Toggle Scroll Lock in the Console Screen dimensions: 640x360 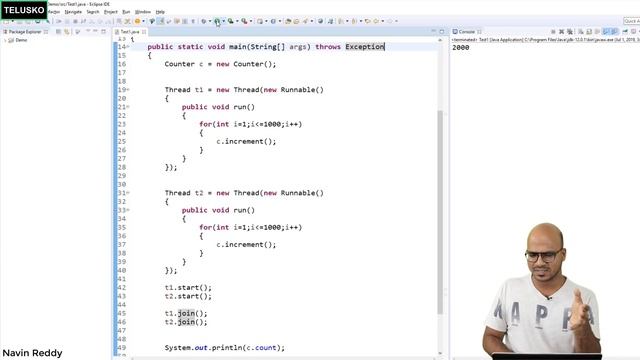tap(589, 31)
